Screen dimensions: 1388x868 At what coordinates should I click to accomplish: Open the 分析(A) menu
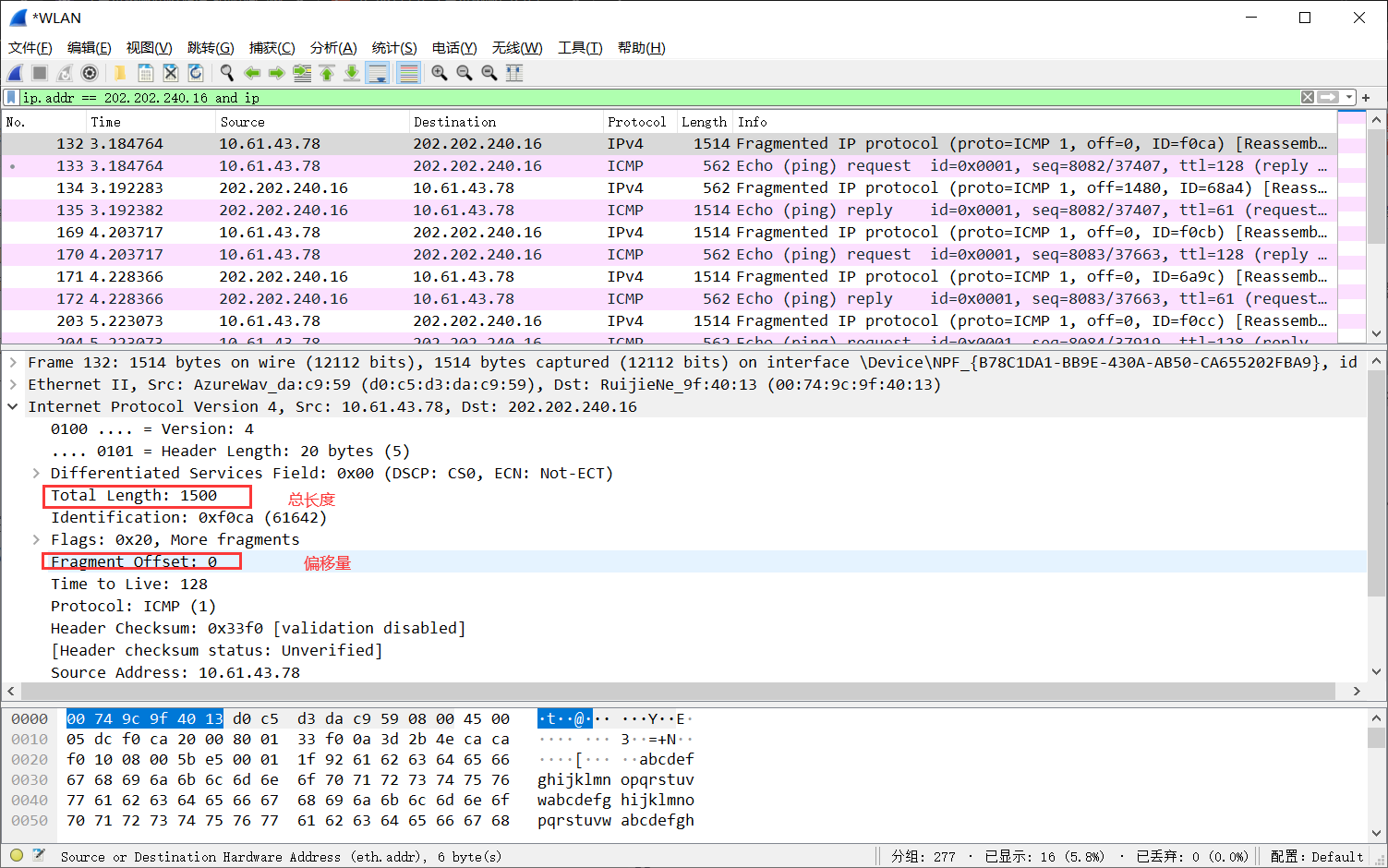pyautogui.click(x=333, y=48)
